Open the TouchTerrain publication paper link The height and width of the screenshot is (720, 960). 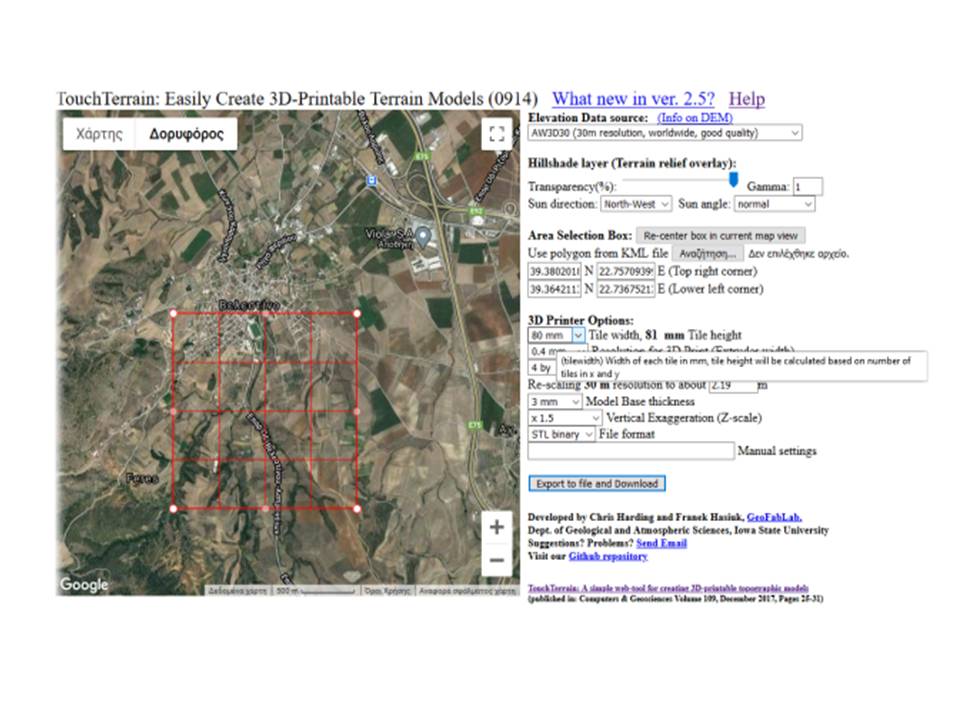(668, 588)
